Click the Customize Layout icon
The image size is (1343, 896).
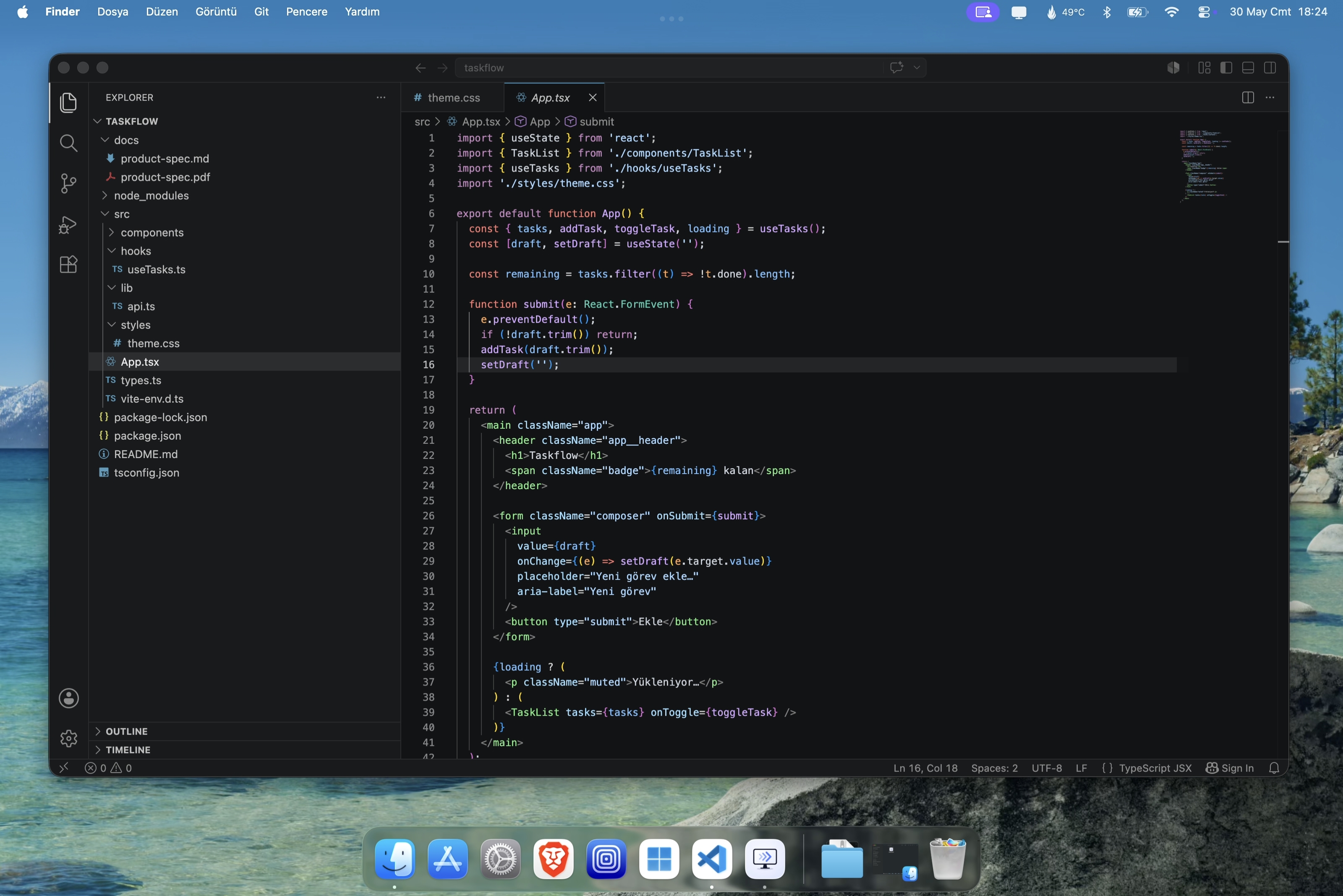(x=1204, y=68)
